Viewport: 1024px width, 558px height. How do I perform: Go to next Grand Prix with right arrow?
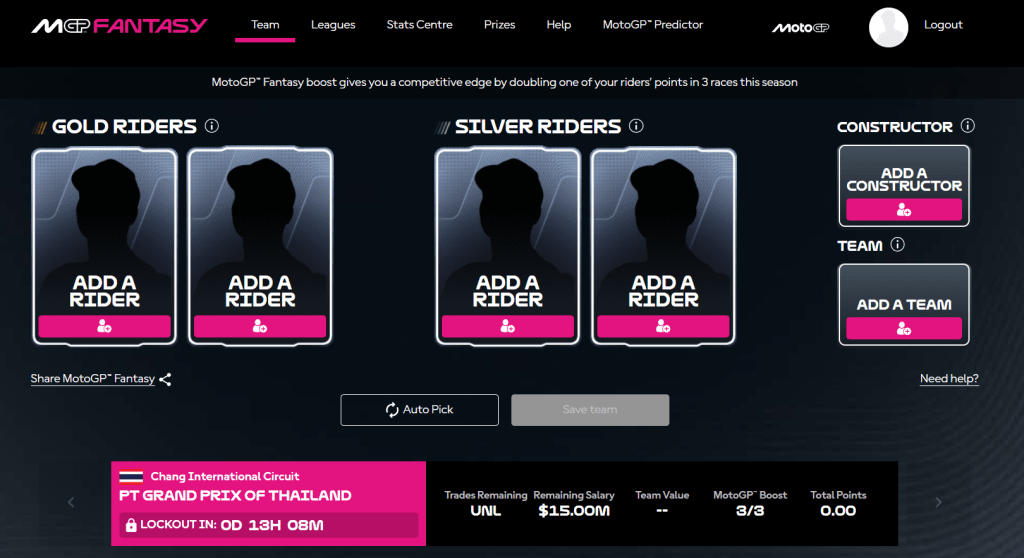pos(938,502)
